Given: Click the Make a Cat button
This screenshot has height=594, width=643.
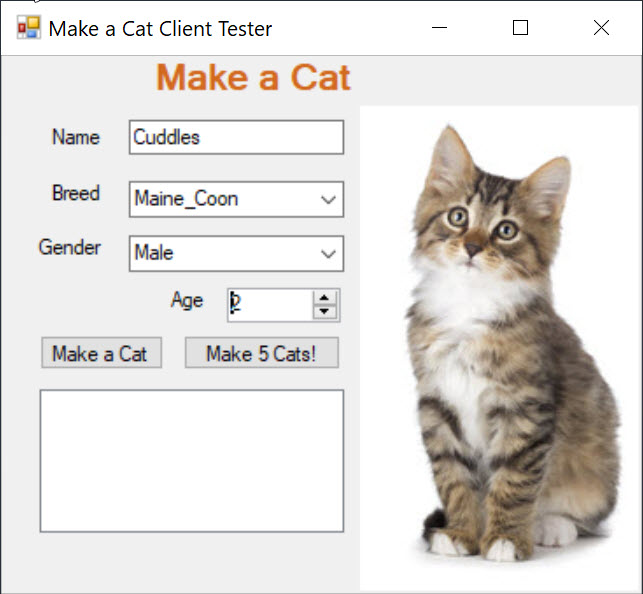Looking at the screenshot, I should [x=101, y=353].
